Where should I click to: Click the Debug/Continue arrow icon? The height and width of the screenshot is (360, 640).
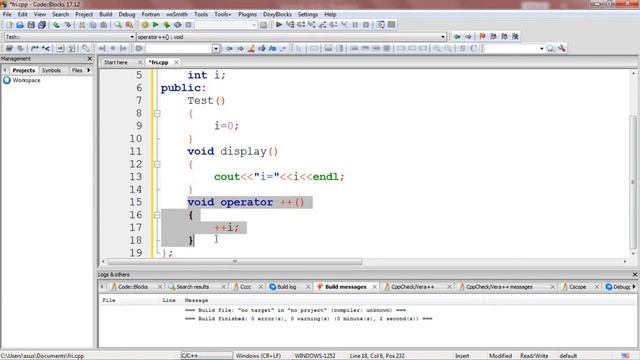[279, 24]
